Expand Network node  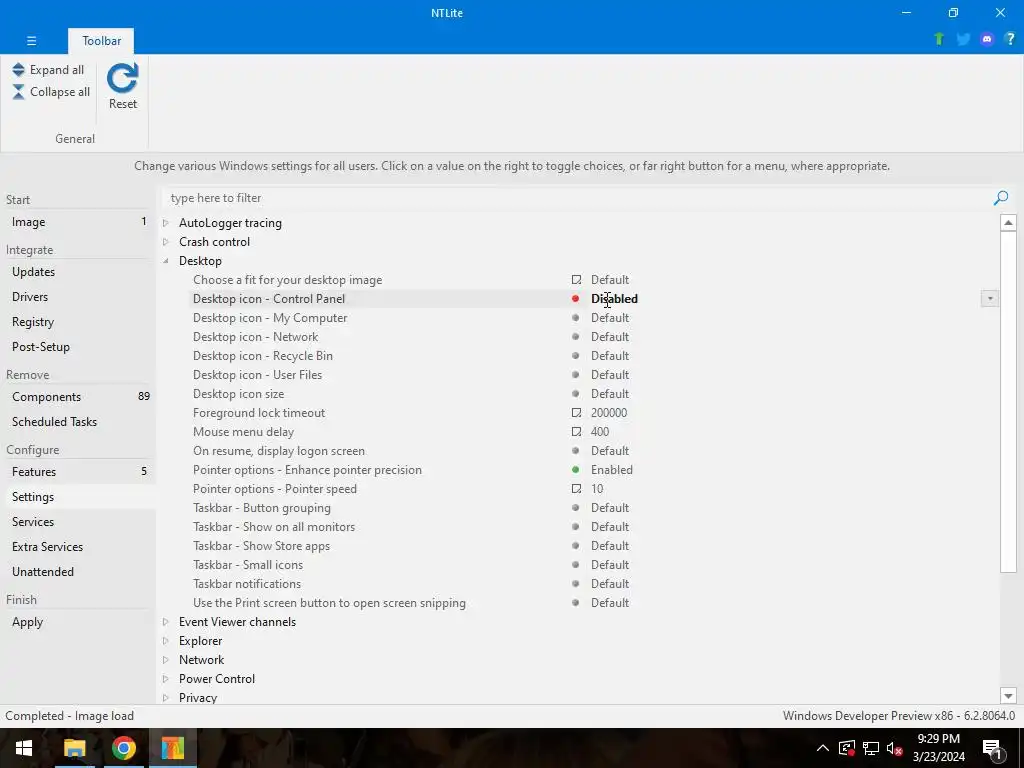click(166, 660)
